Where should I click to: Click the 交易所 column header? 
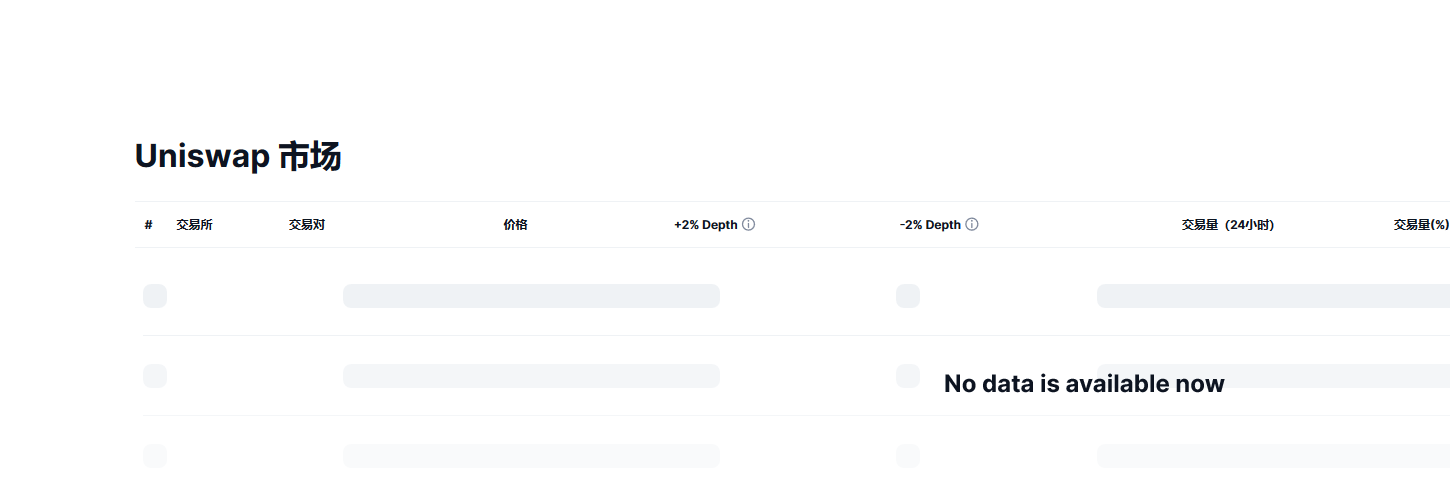194,225
